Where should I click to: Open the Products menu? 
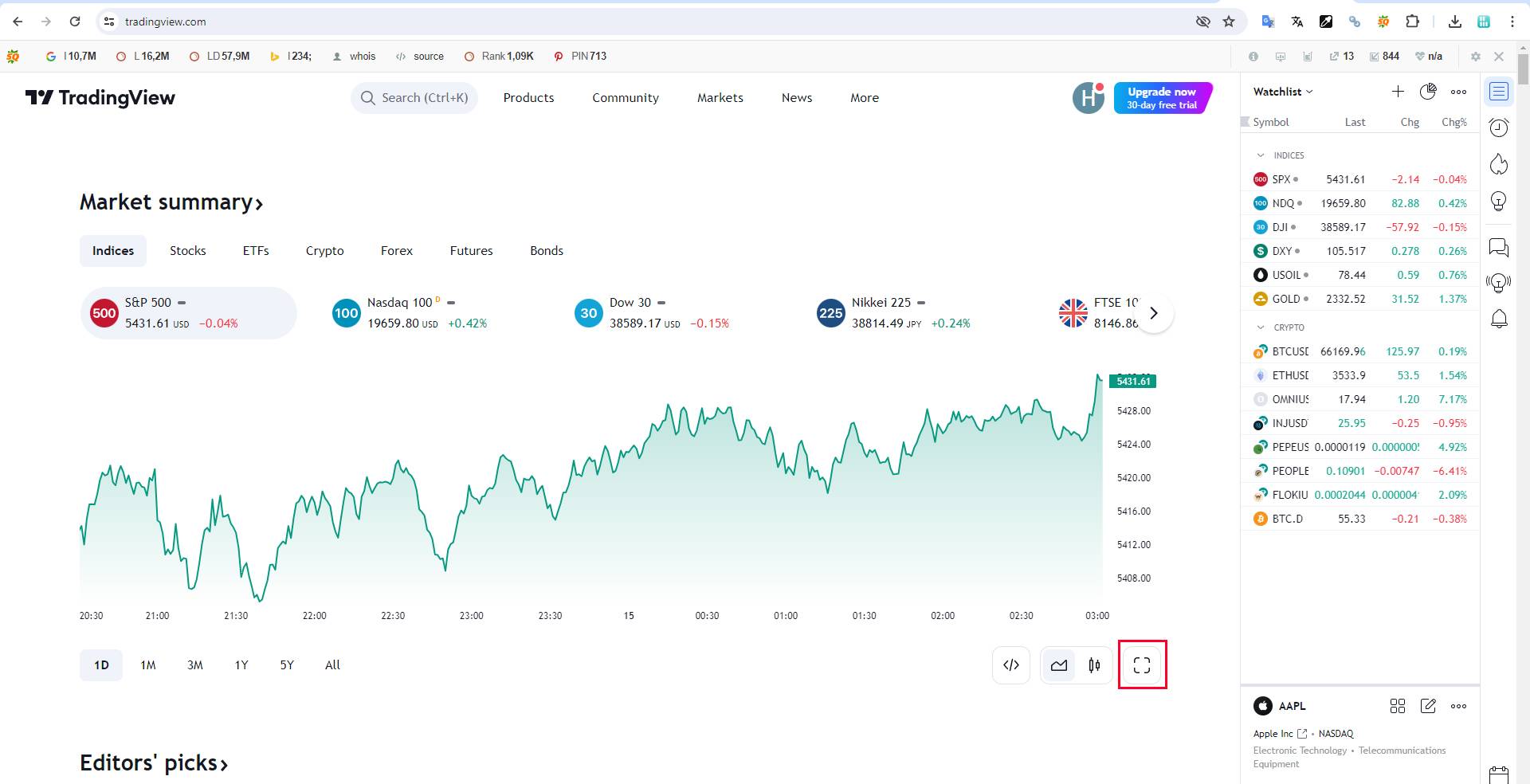pyautogui.click(x=528, y=98)
